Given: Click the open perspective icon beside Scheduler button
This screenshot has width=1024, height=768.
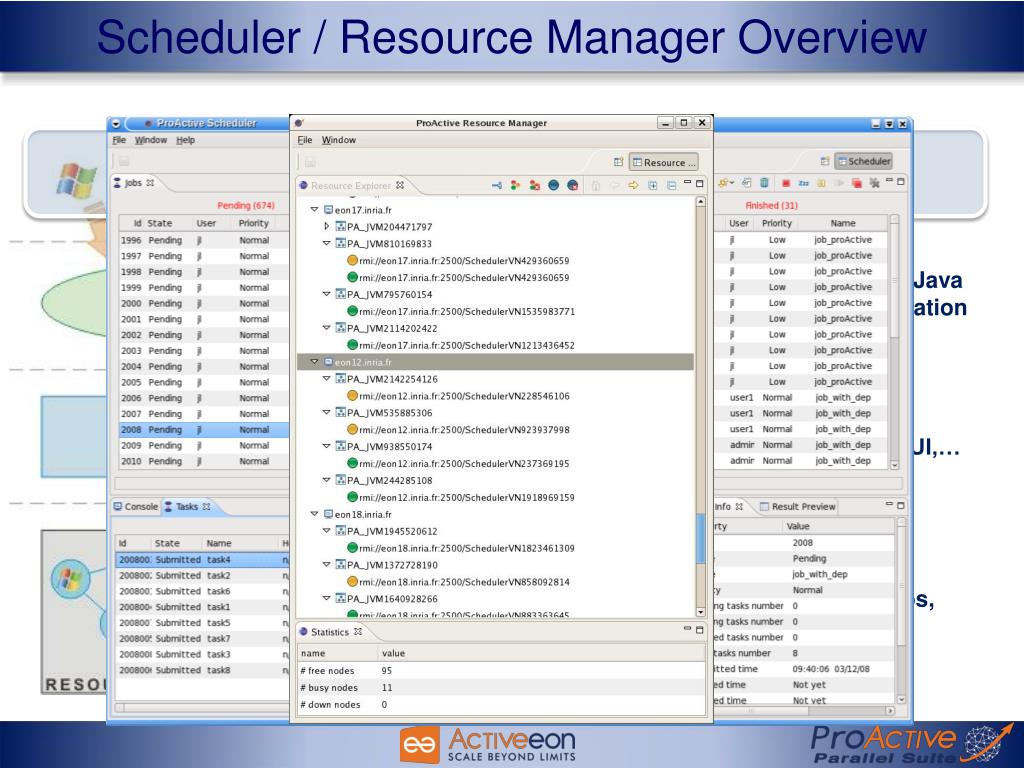Looking at the screenshot, I should coord(825,161).
